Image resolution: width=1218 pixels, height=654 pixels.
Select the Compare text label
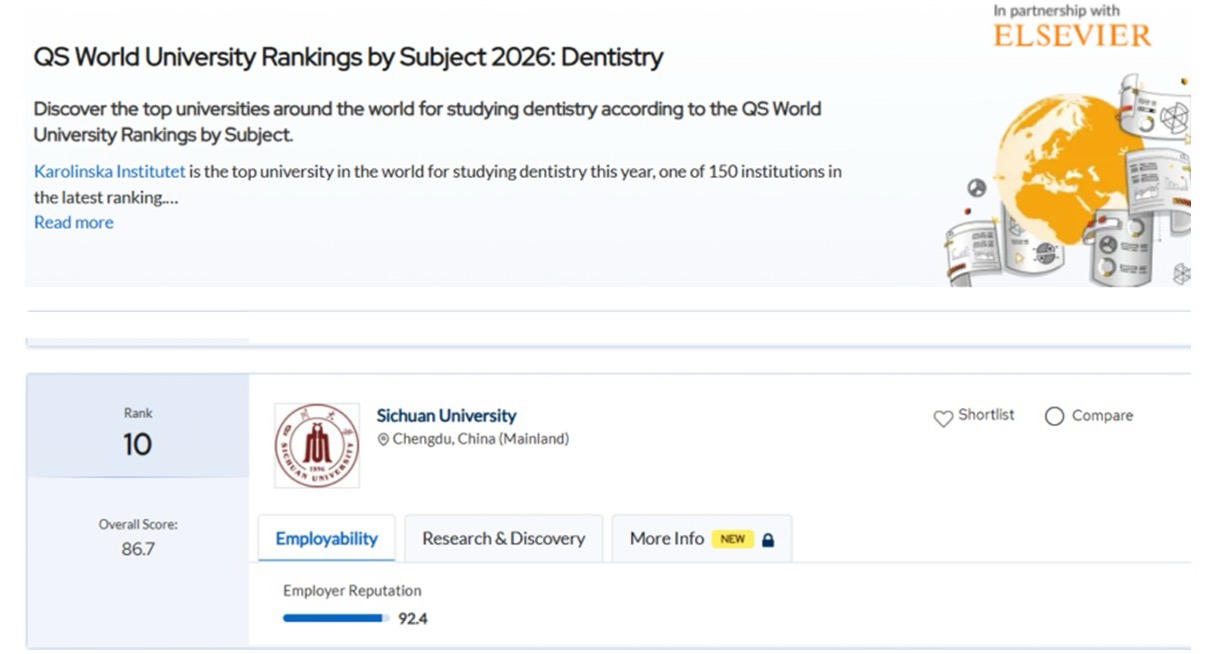pyautogui.click(x=1102, y=416)
